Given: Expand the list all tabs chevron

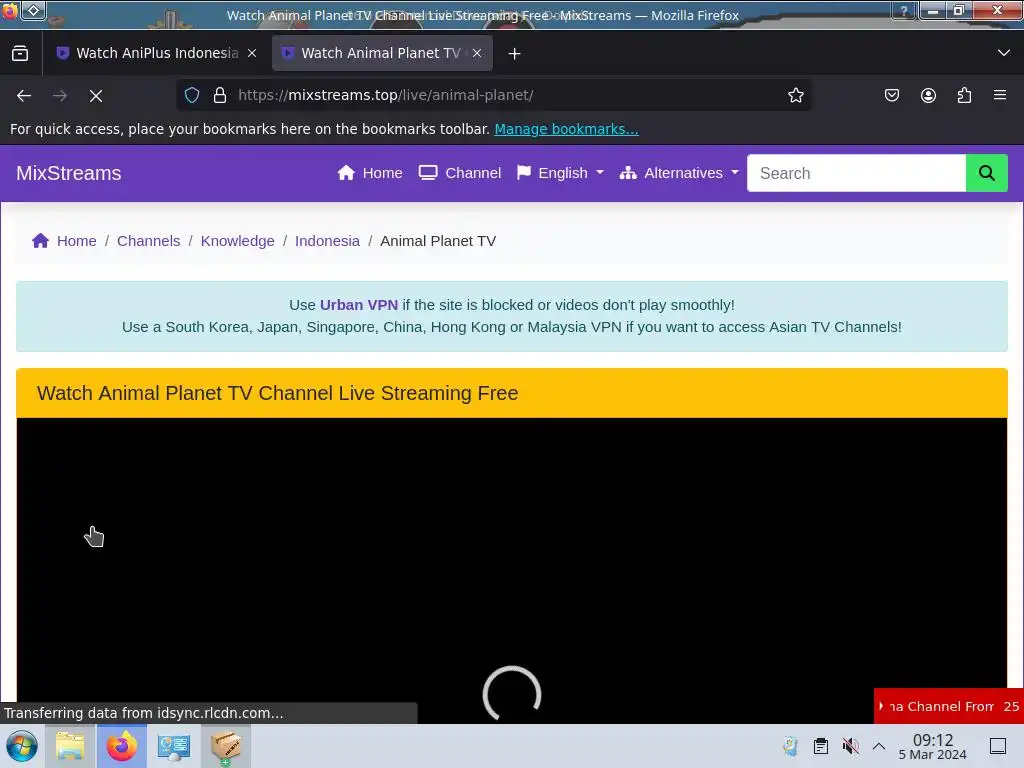Looking at the screenshot, I should click(1004, 53).
